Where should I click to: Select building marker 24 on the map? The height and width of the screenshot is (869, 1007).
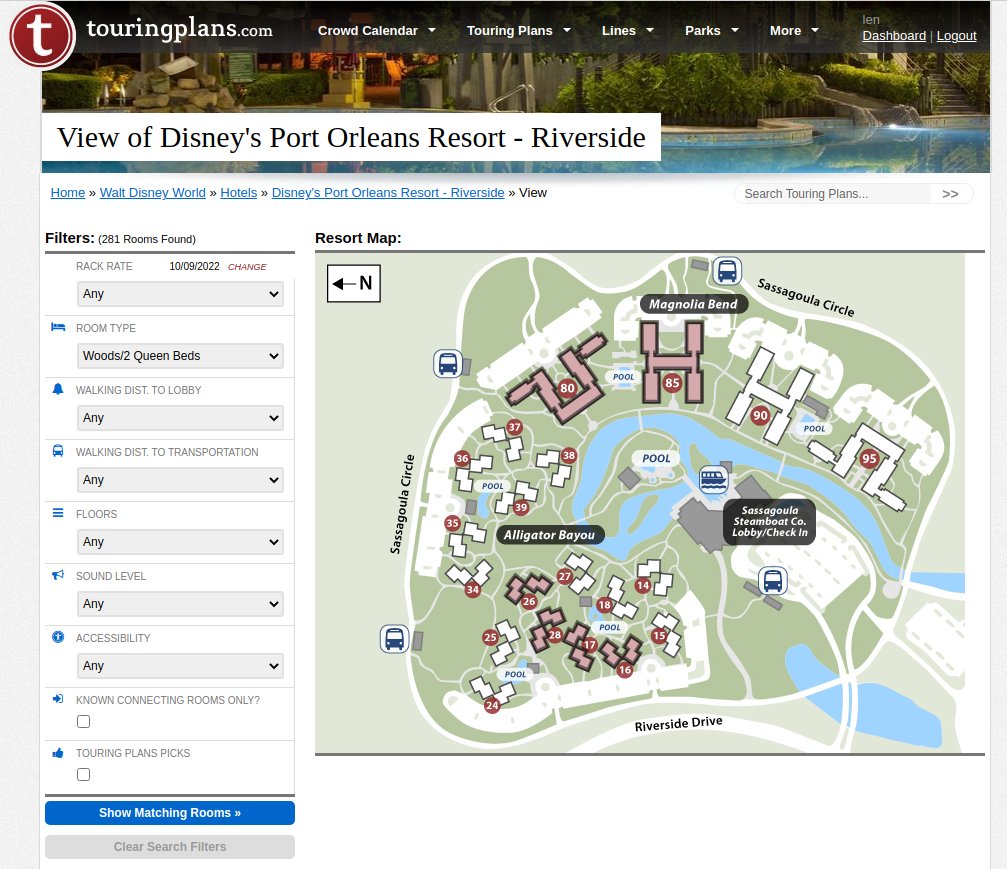[x=492, y=705]
